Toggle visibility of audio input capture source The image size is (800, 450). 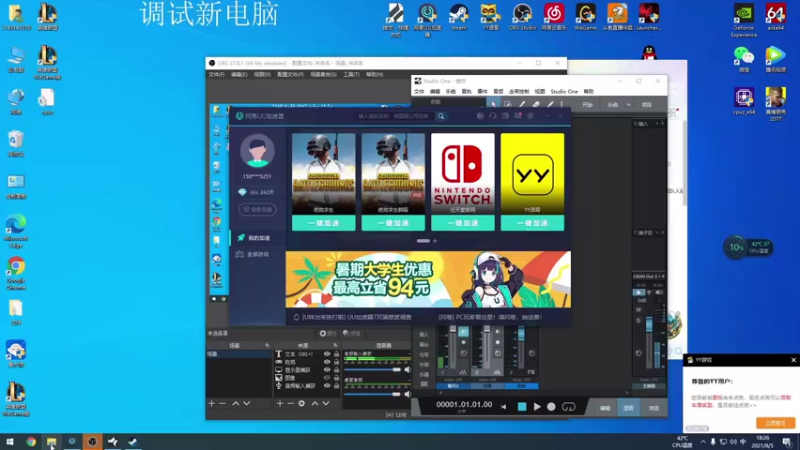coord(327,386)
